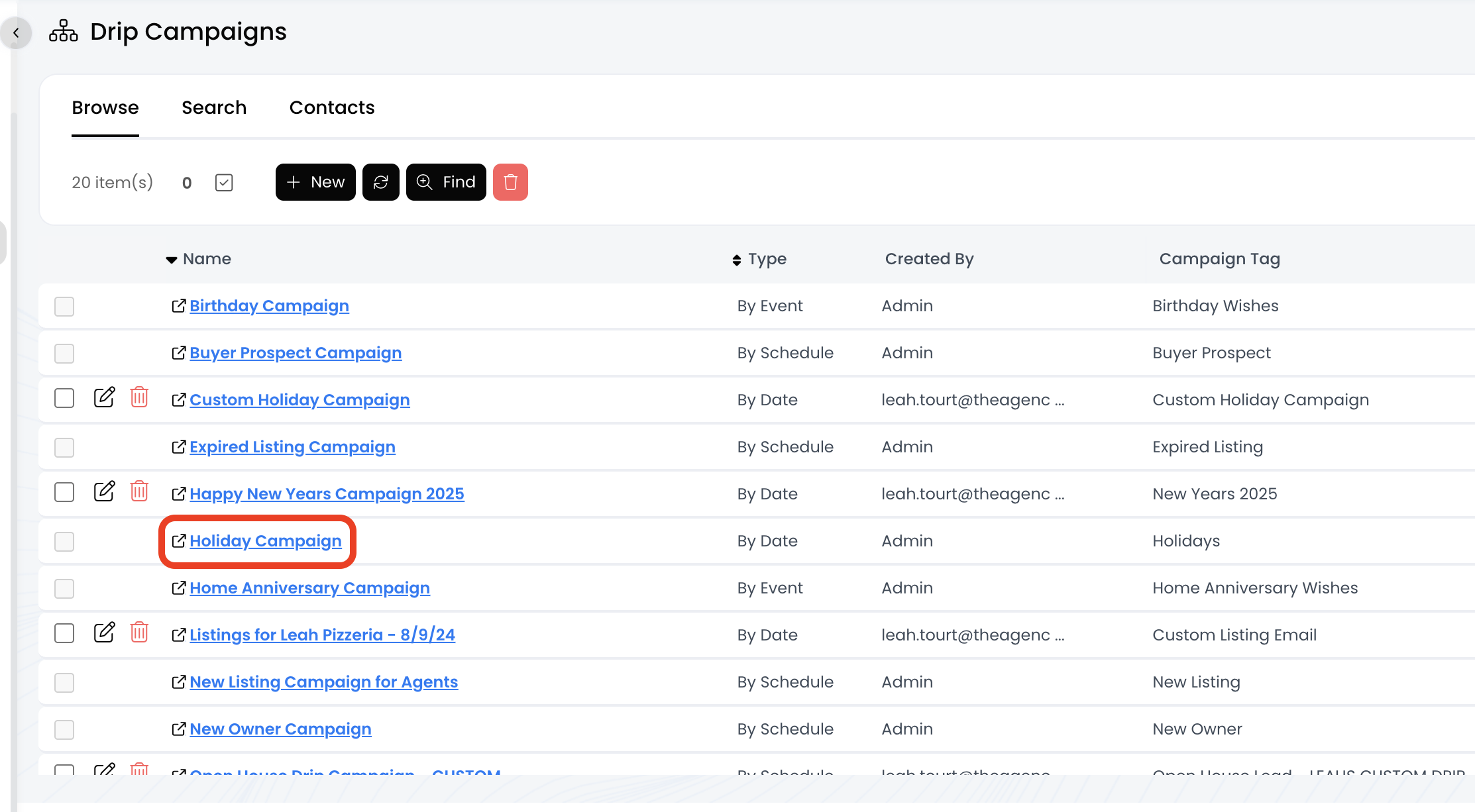Click the select-all checkmark icon
Viewport: 1475px width, 812px height.
click(224, 182)
